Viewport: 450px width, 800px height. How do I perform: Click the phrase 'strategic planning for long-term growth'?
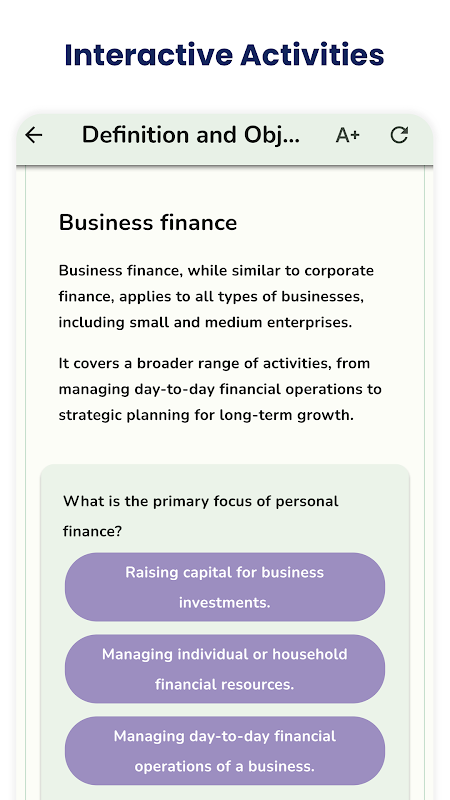click(x=206, y=415)
